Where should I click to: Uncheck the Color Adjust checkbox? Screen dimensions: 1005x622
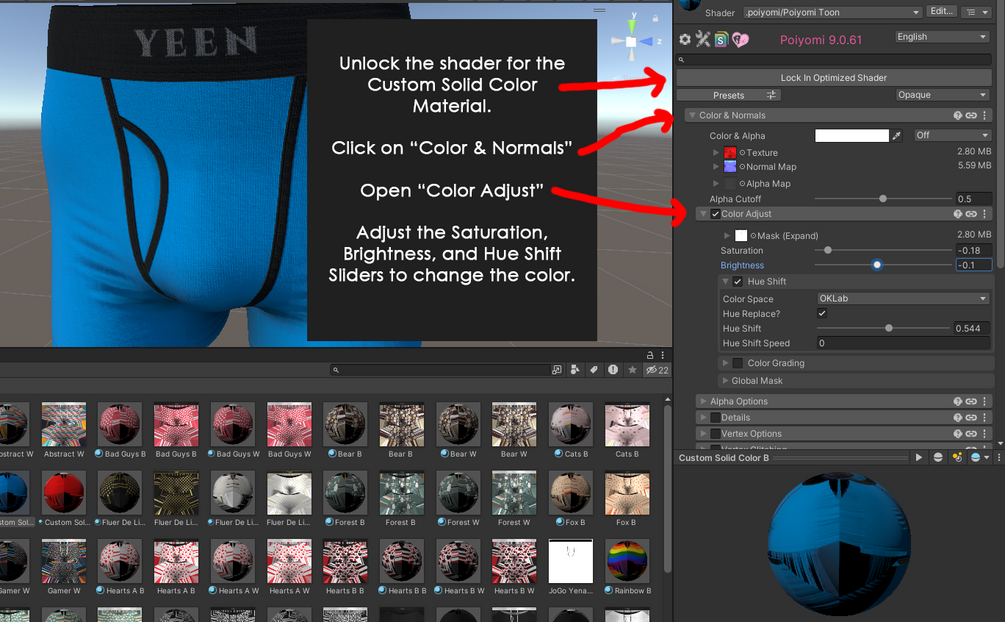tap(715, 214)
